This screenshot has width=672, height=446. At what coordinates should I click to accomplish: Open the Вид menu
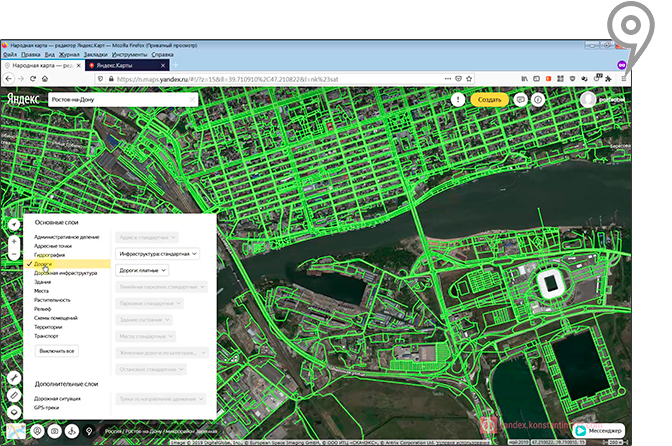[50, 54]
